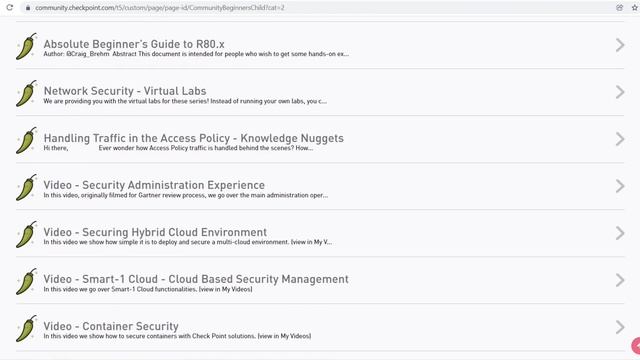Click pepper icon beside Network Security Virtual Labs
The height and width of the screenshot is (360, 640).
[27, 93]
